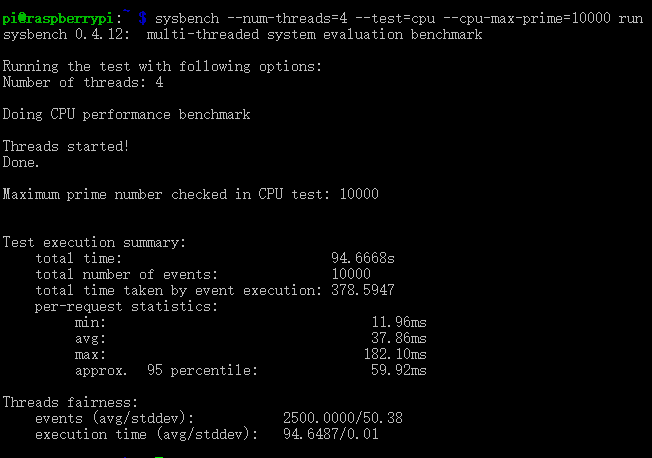Click the green pi@raspberrypi prompt text

[x=58, y=19]
